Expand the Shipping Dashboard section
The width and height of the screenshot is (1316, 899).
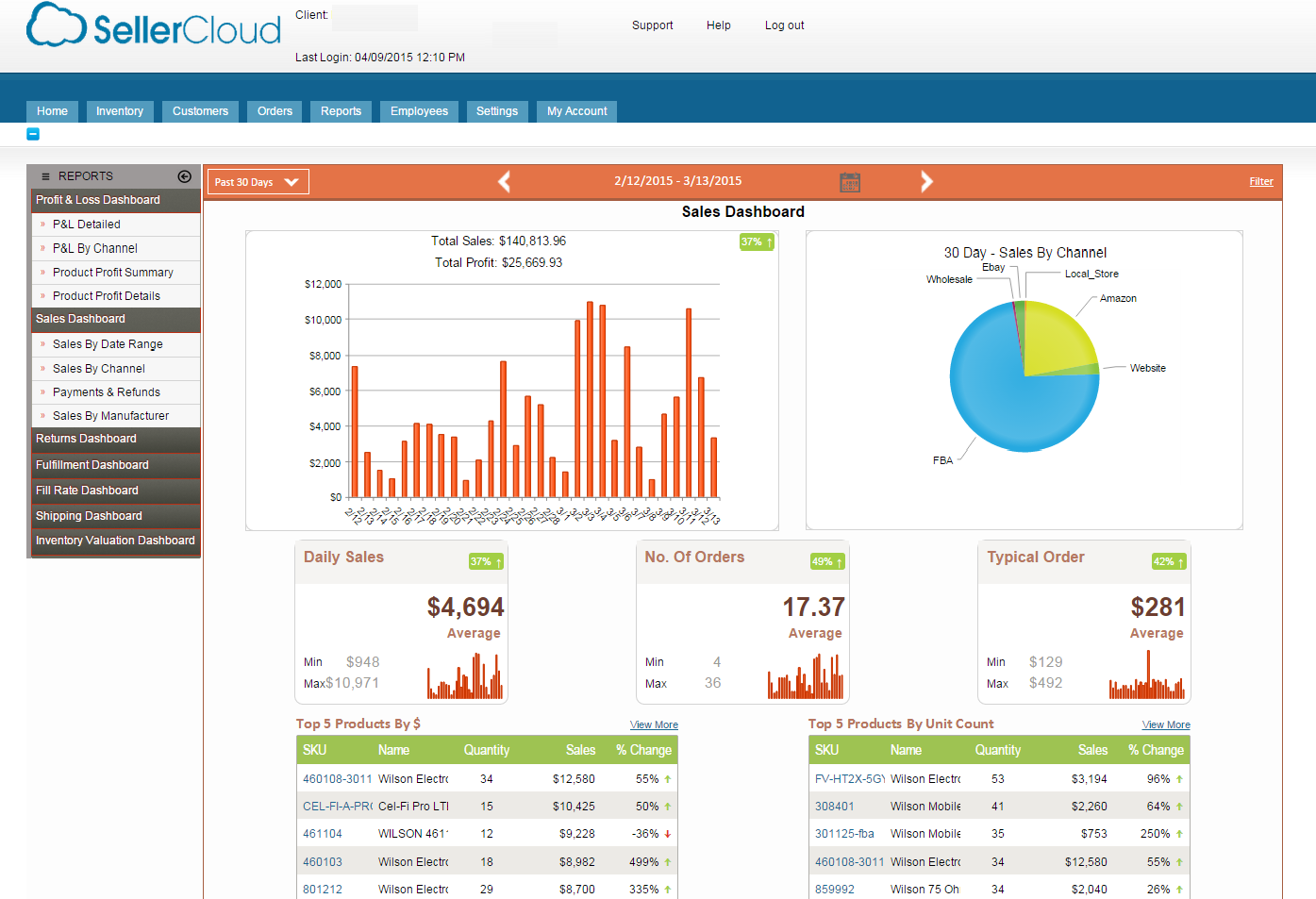pos(87,516)
